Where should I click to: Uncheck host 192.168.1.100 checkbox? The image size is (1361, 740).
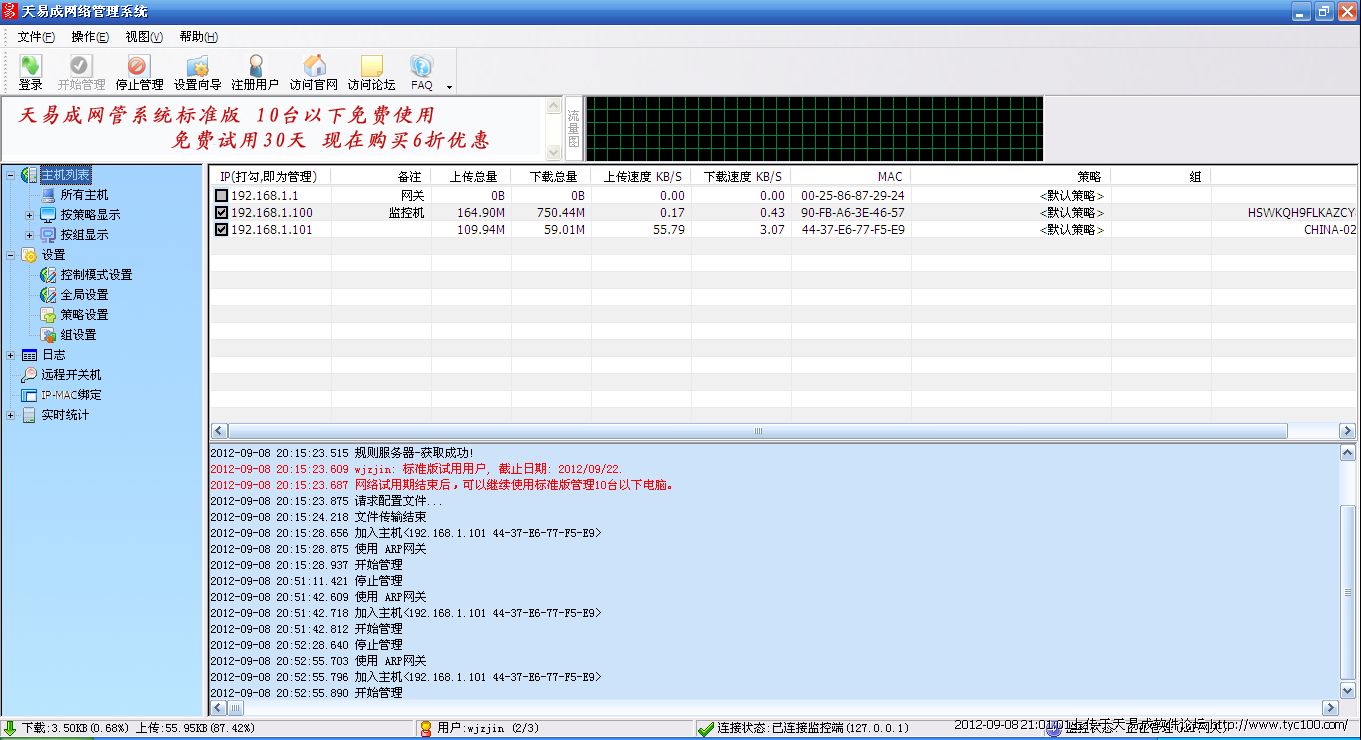221,213
